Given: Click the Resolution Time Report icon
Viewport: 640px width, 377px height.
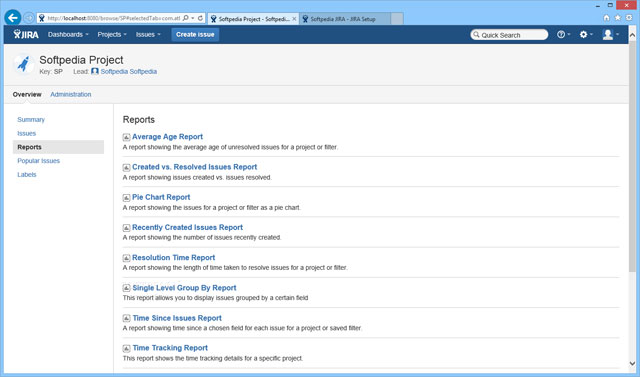Looking at the screenshot, I should [127, 258].
